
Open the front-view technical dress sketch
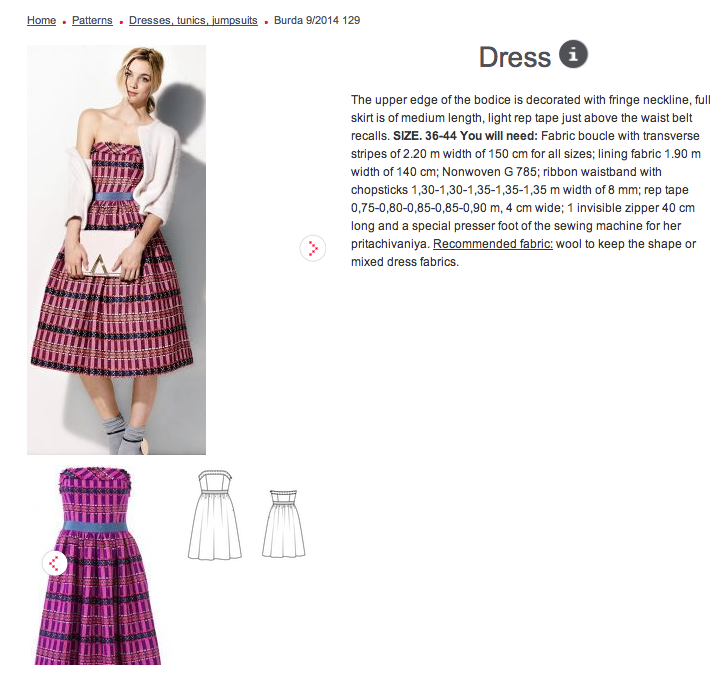click(215, 514)
